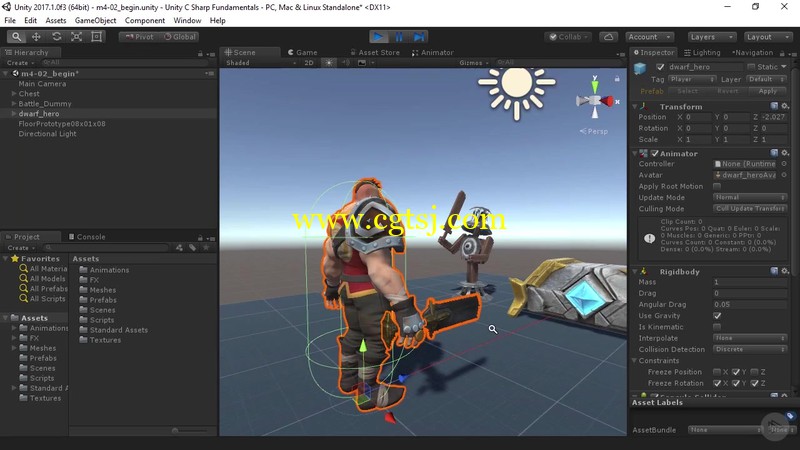
Task: Expand the Chest hierarchy item
Action: (14, 94)
